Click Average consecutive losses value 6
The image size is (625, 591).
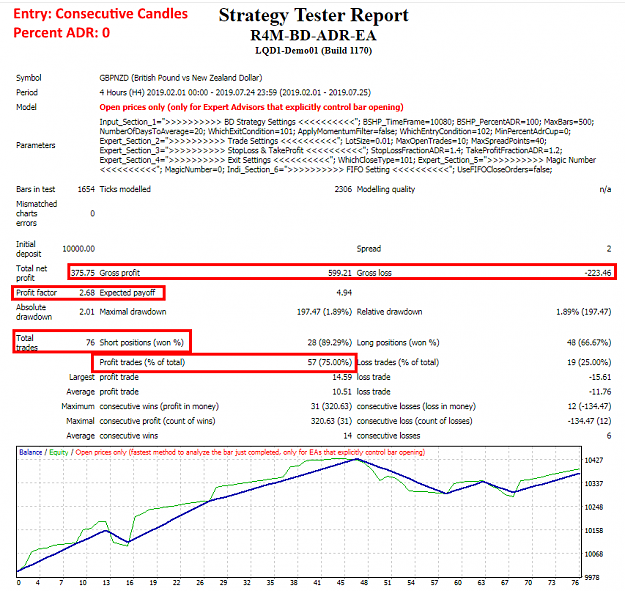point(609,436)
